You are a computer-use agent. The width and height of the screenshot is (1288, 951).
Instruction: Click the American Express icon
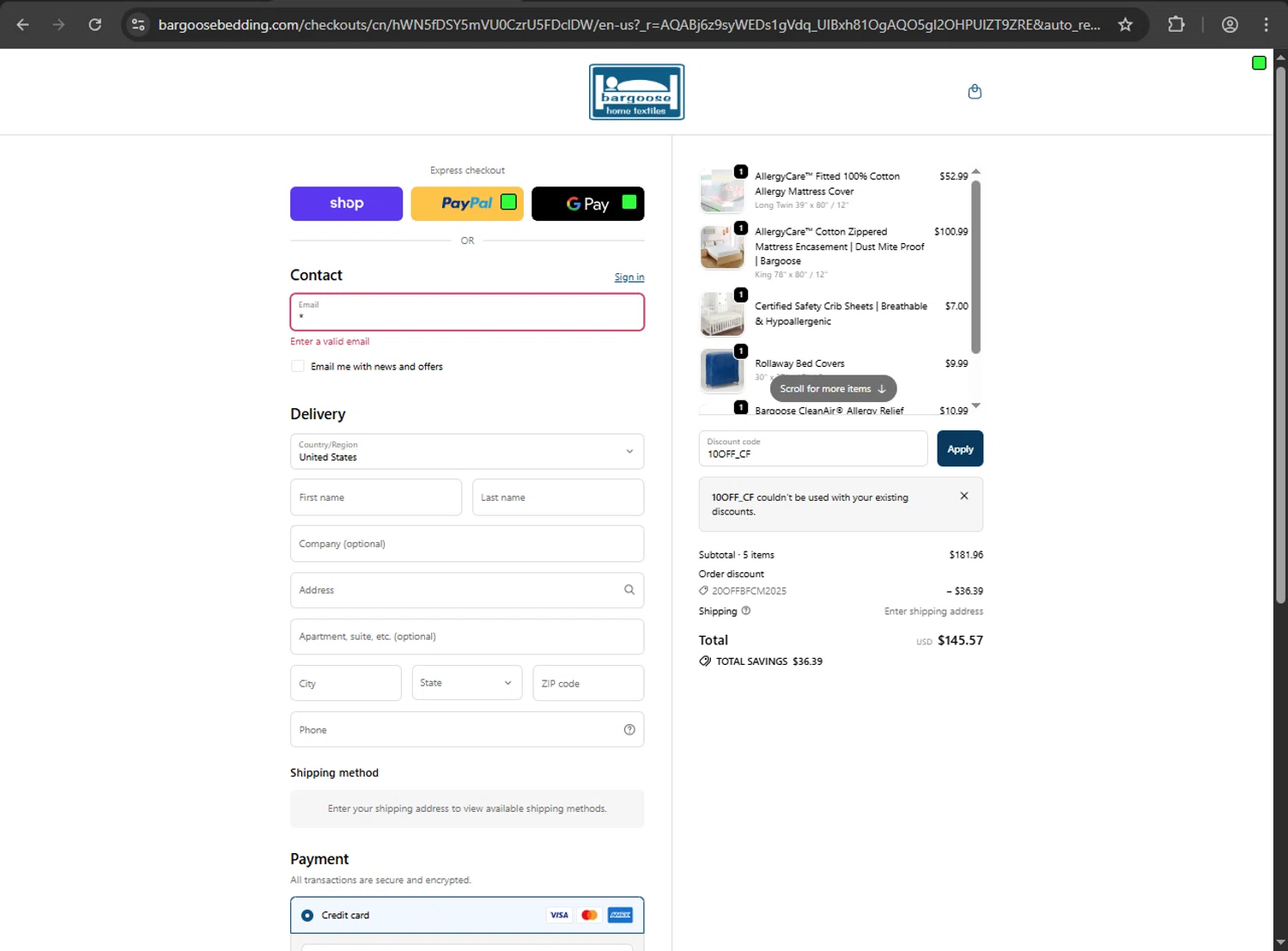[x=620, y=915]
